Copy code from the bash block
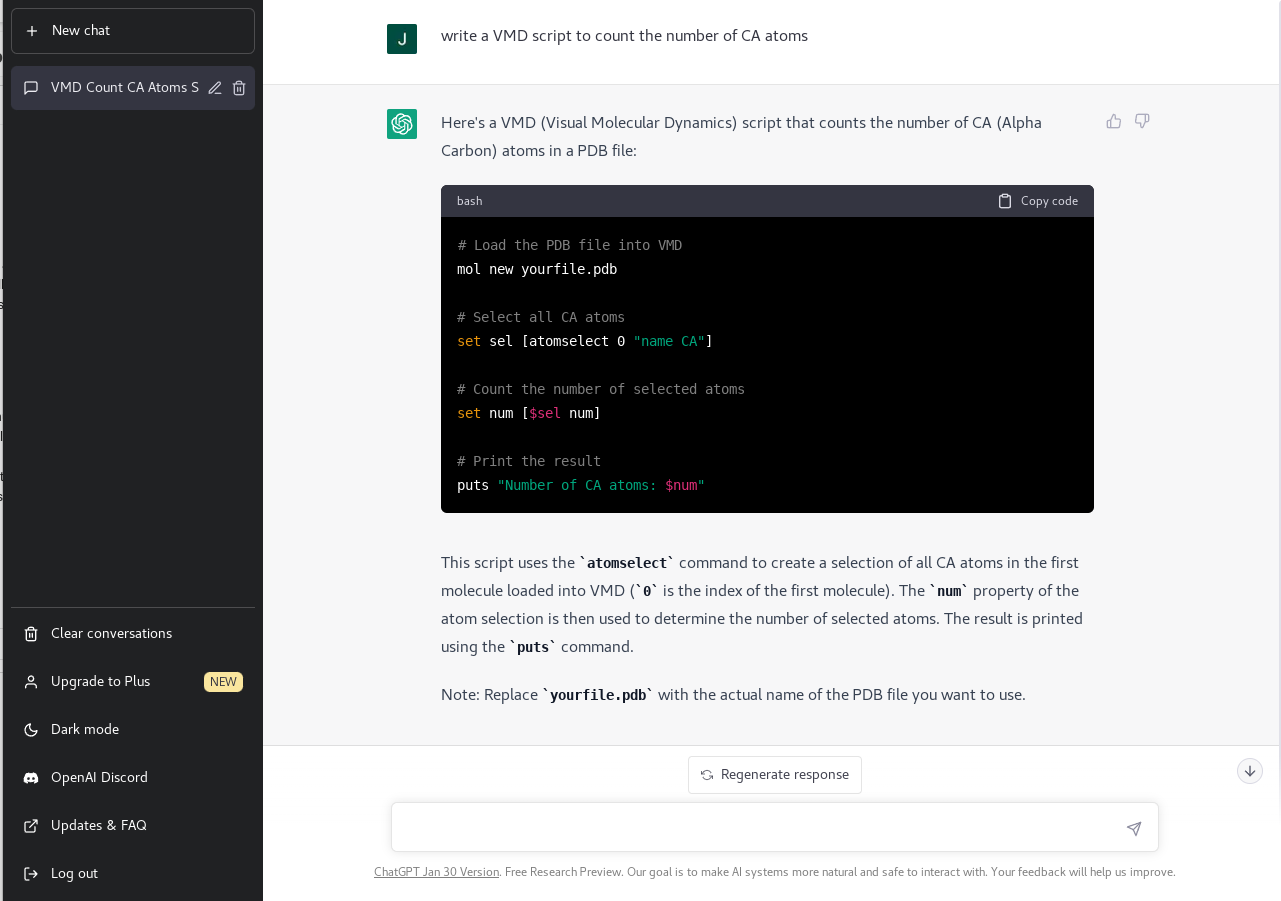Image resolution: width=1281 pixels, height=901 pixels. click(1038, 201)
